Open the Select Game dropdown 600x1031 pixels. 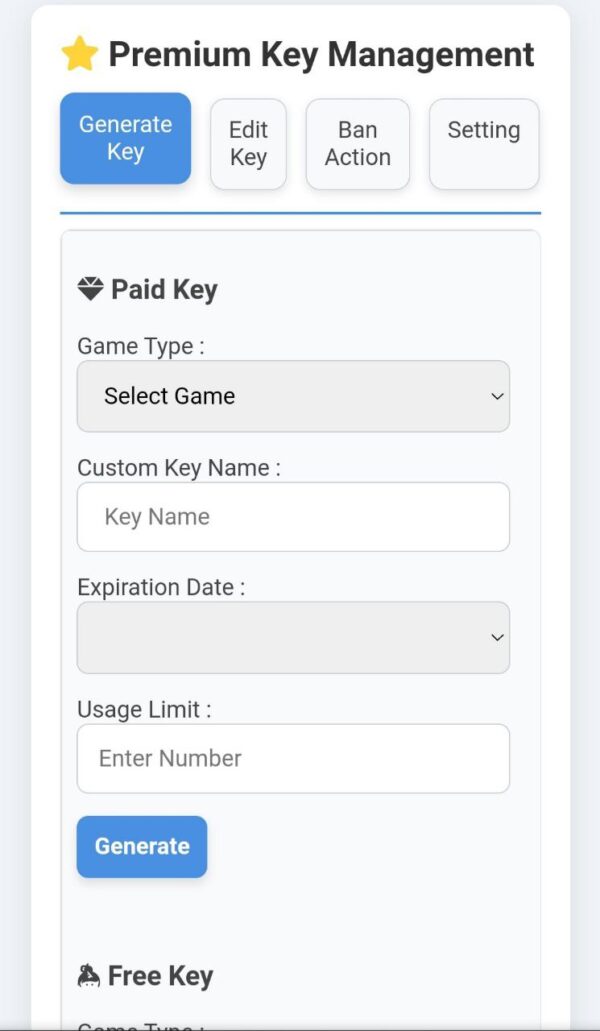click(293, 396)
